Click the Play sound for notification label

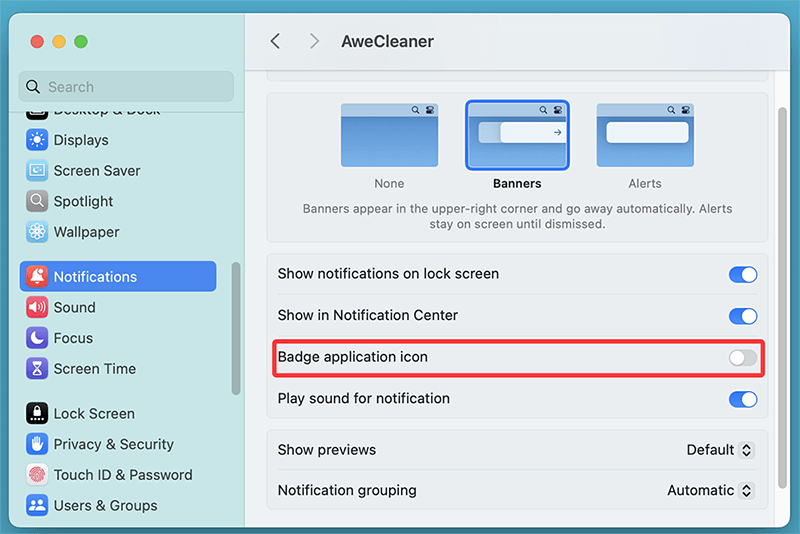pos(364,398)
